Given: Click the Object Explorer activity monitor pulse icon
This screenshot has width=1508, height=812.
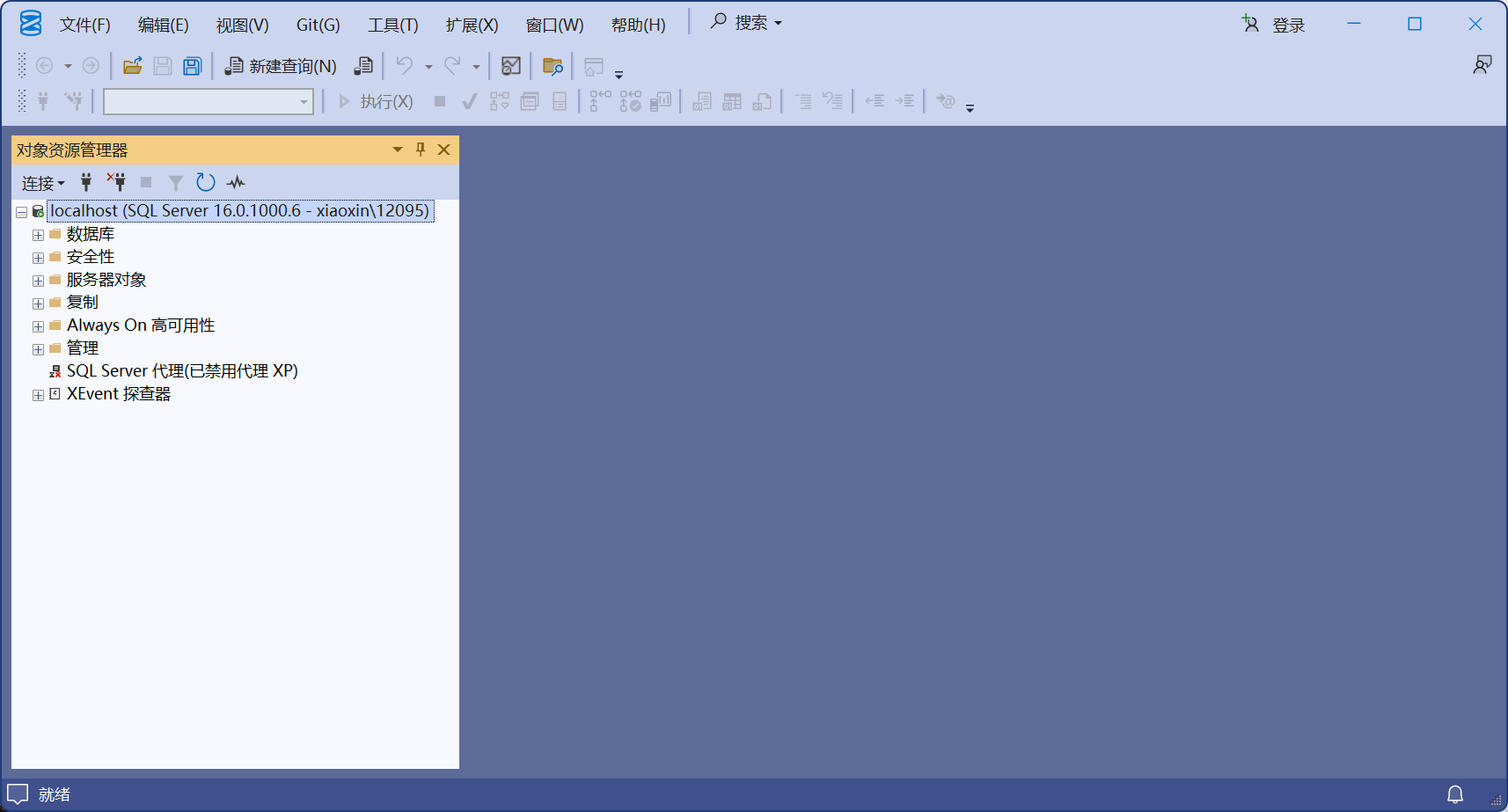Looking at the screenshot, I should click(236, 182).
